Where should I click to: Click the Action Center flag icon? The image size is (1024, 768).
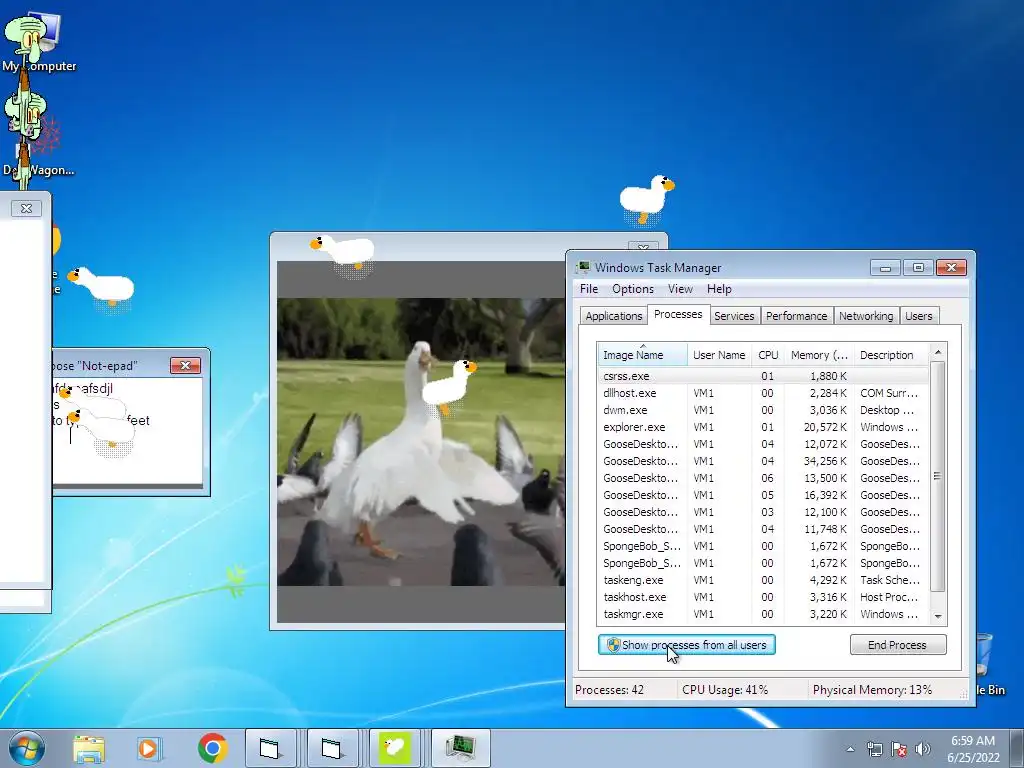899,749
